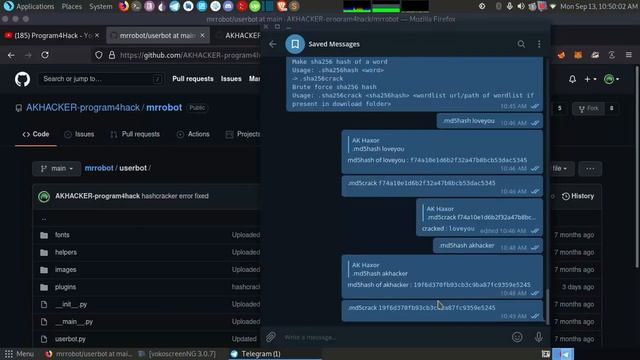Image resolution: width=640 pixels, height=360 pixels.
Task: Switch to the Code tab
Action: pyautogui.click(x=36, y=134)
